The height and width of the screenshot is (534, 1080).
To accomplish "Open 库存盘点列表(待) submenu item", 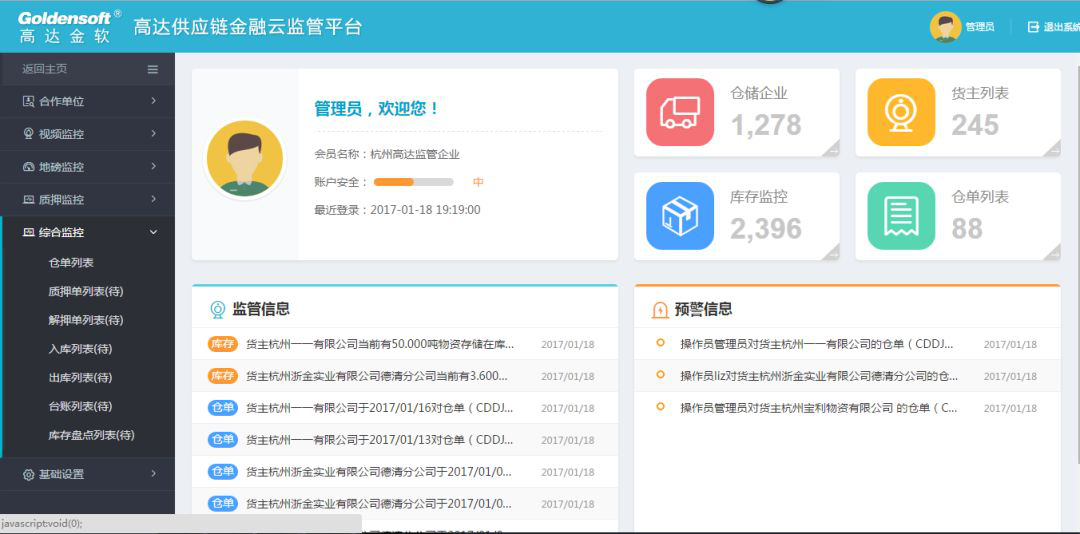I will [91, 436].
